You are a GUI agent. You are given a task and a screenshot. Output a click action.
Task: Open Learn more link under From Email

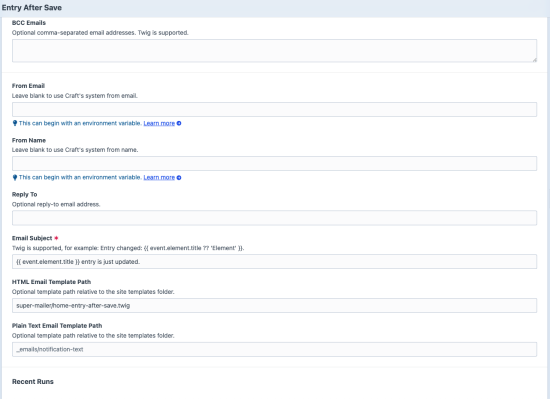click(x=159, y=123)
